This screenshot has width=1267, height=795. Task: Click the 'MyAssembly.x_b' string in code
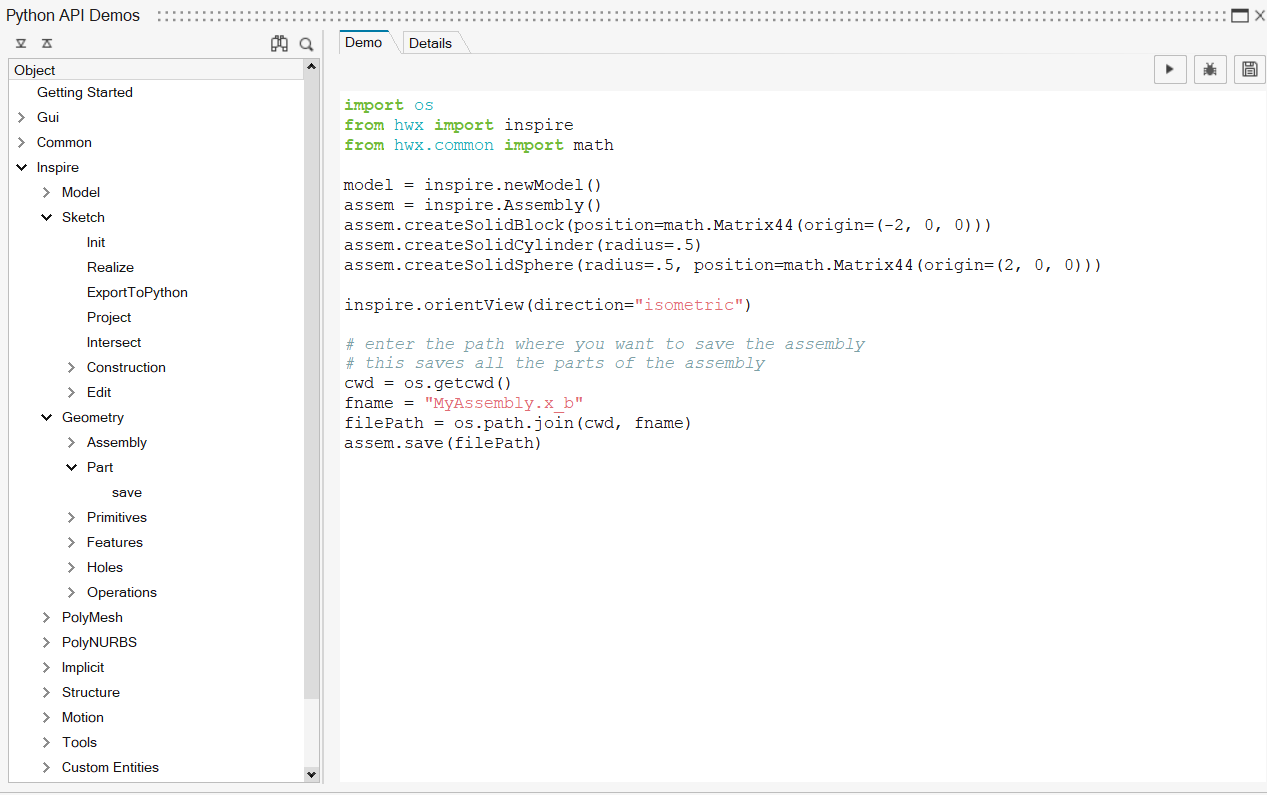point(504,403)
